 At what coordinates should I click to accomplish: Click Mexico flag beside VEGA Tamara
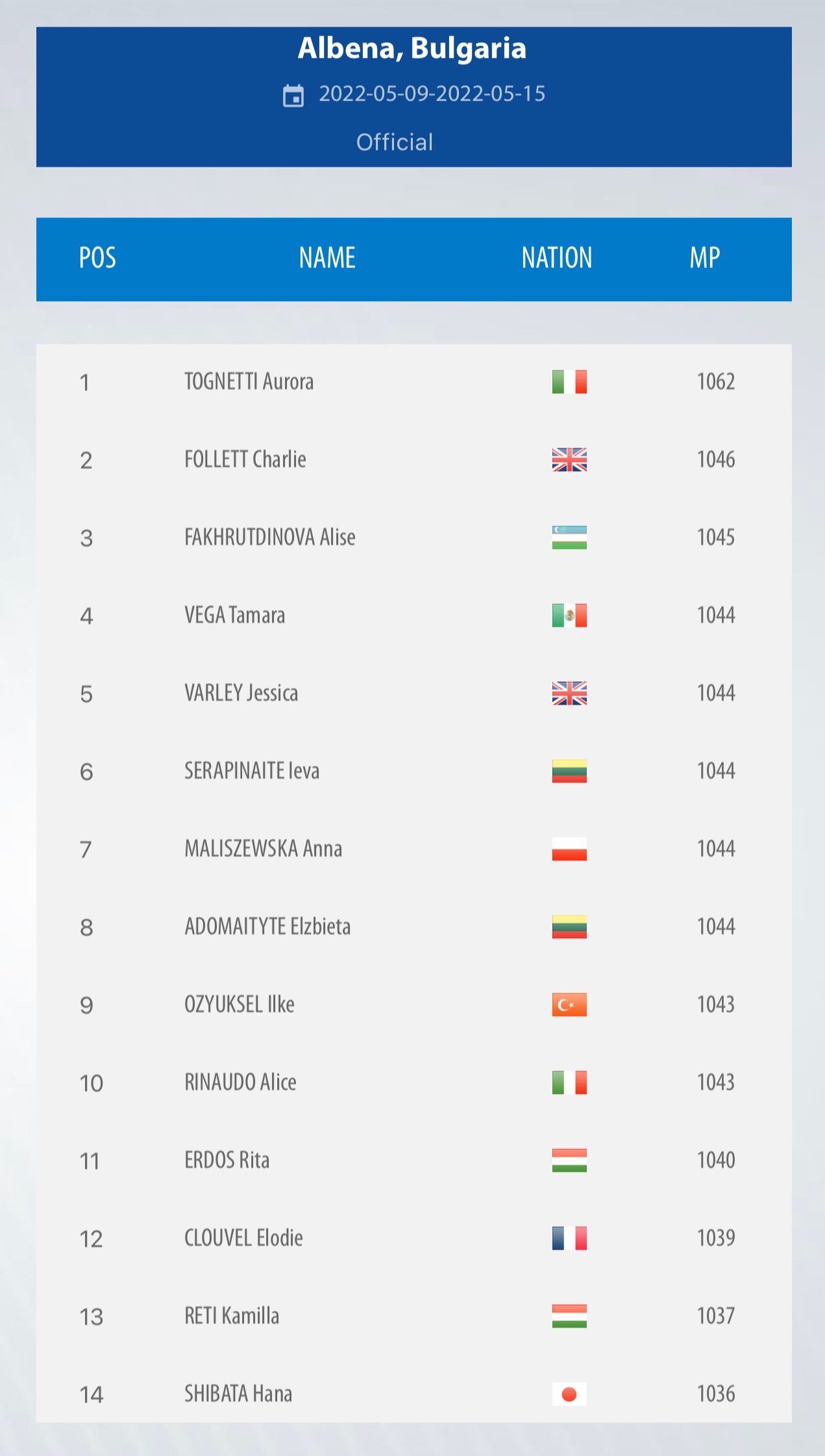569,616
